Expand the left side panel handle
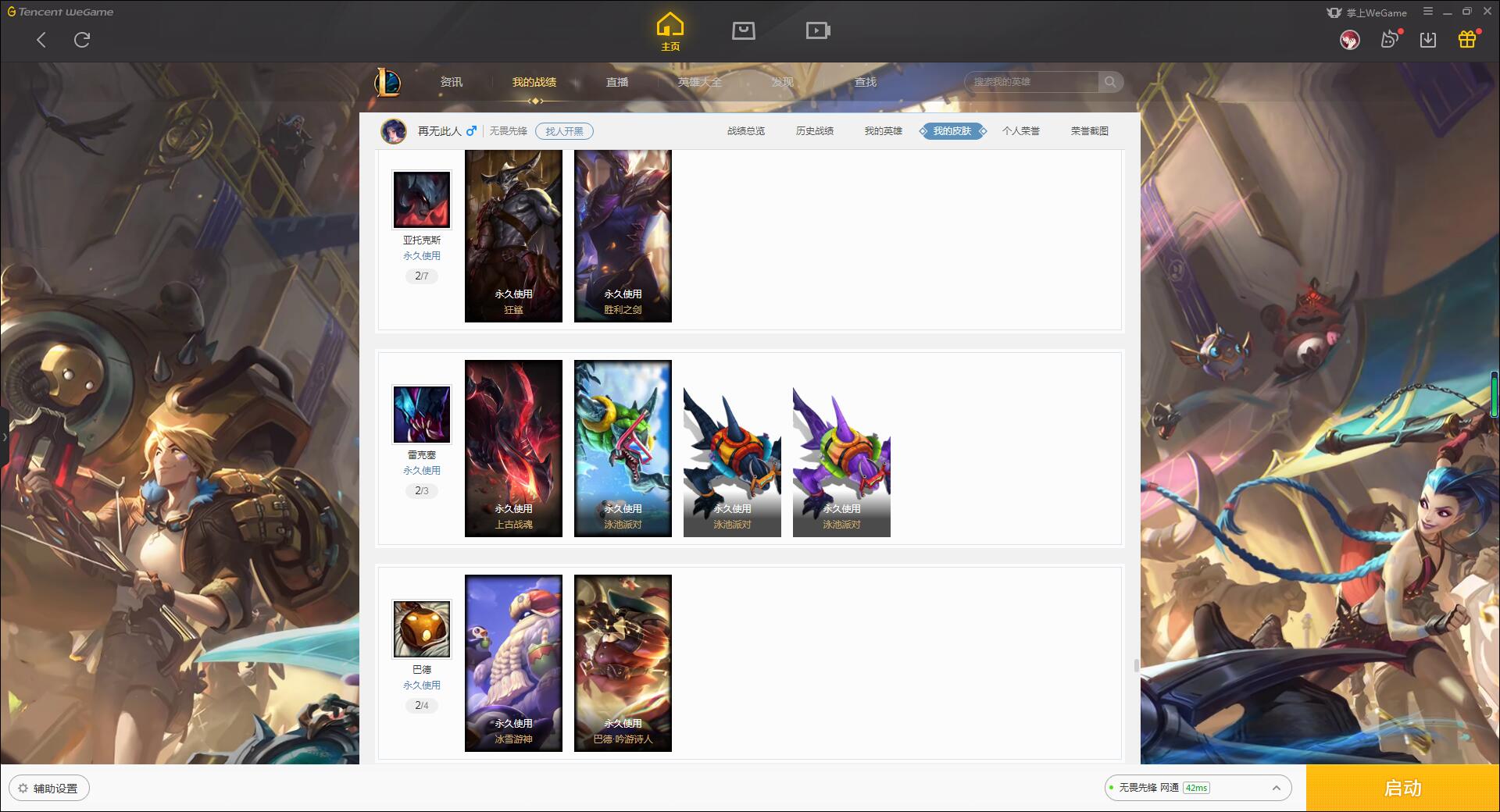The image size is (1500, 812). tap(4, 437)
